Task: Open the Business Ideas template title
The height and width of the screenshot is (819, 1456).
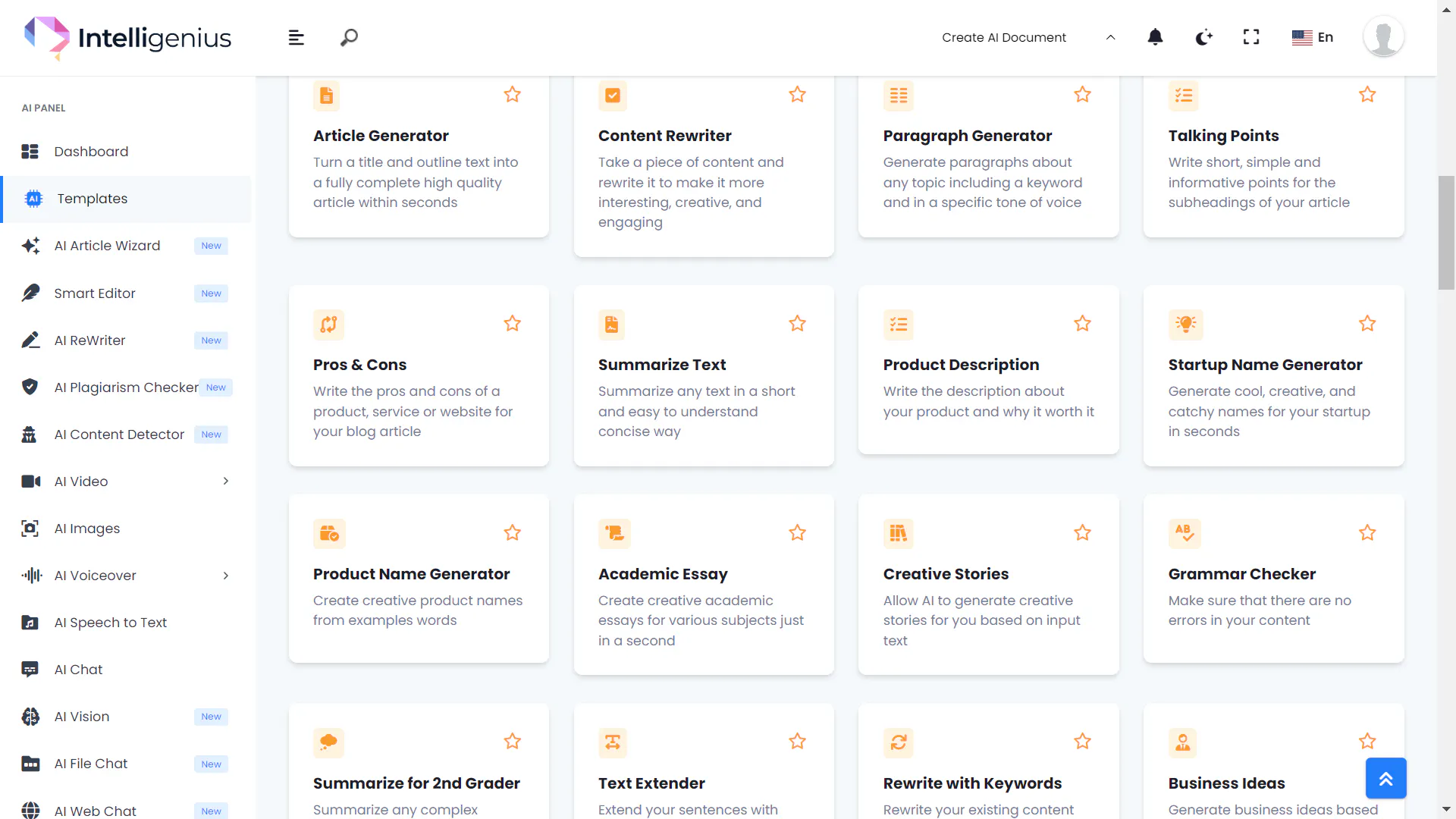Action: 1226,783
